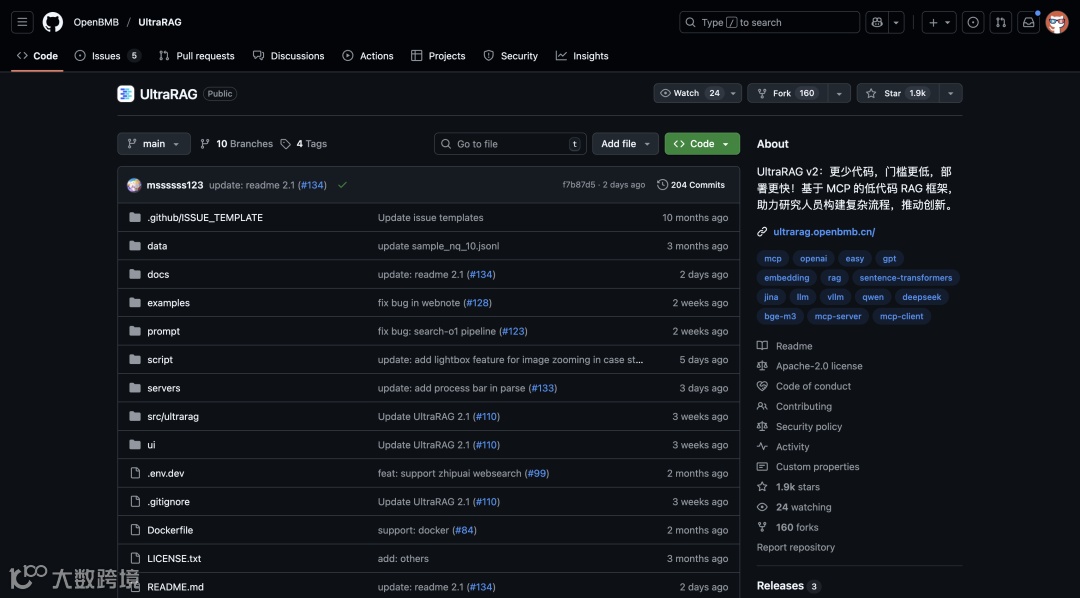Open pull requests icon in header
The height and width of the screenshot is (598, 1080).
pos(1001,22)
